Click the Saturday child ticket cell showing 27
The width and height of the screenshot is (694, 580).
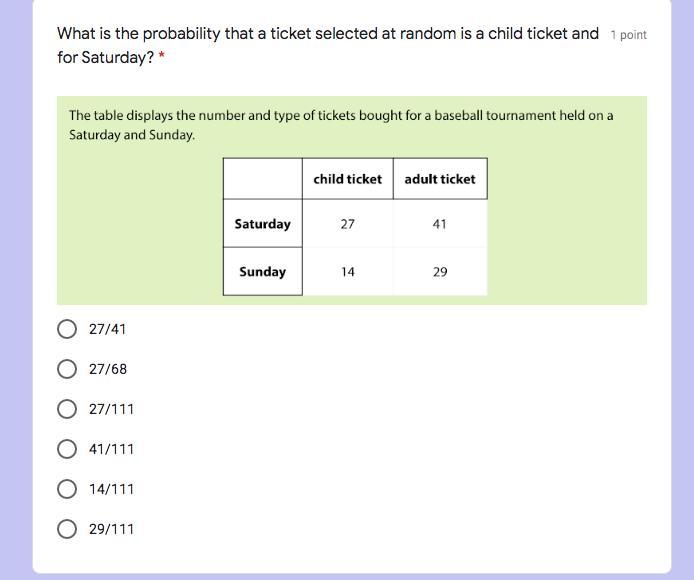[x=348, y=224]
